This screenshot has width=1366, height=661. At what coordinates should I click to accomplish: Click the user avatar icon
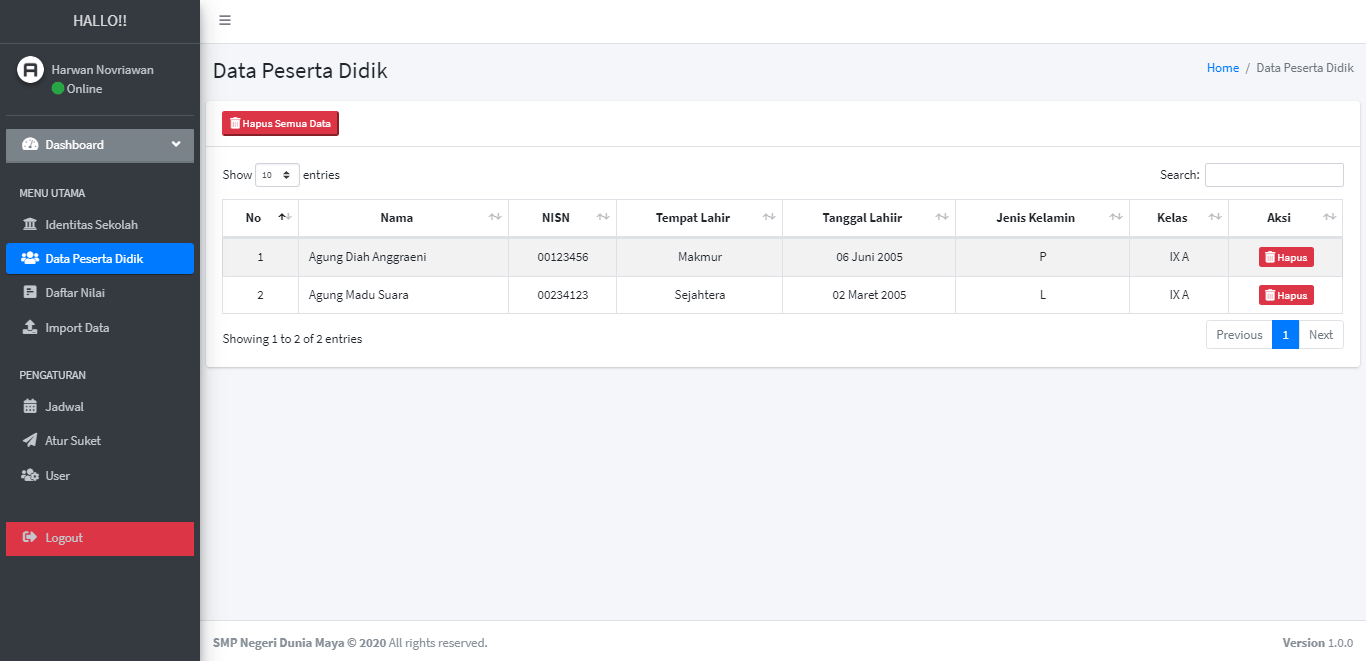[31, 70]
